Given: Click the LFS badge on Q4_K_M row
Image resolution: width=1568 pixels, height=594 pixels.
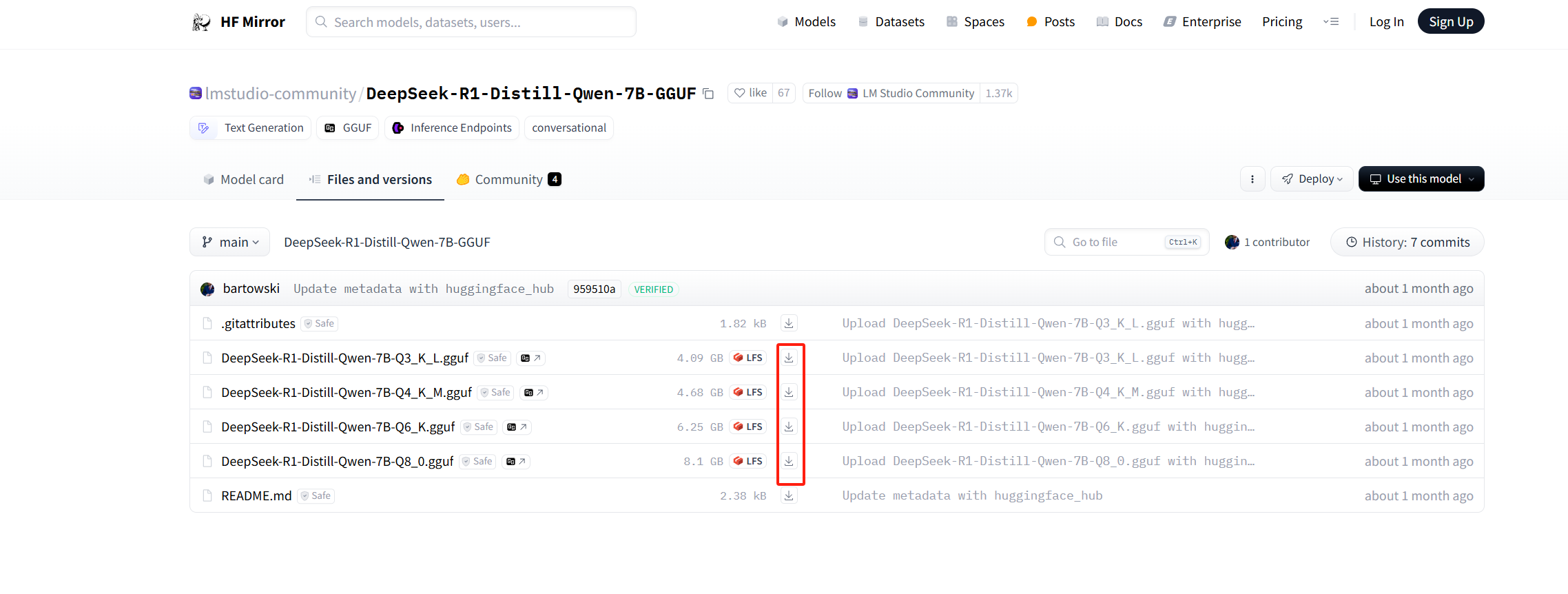Looking at the screenshot, I should pos(748,393).
